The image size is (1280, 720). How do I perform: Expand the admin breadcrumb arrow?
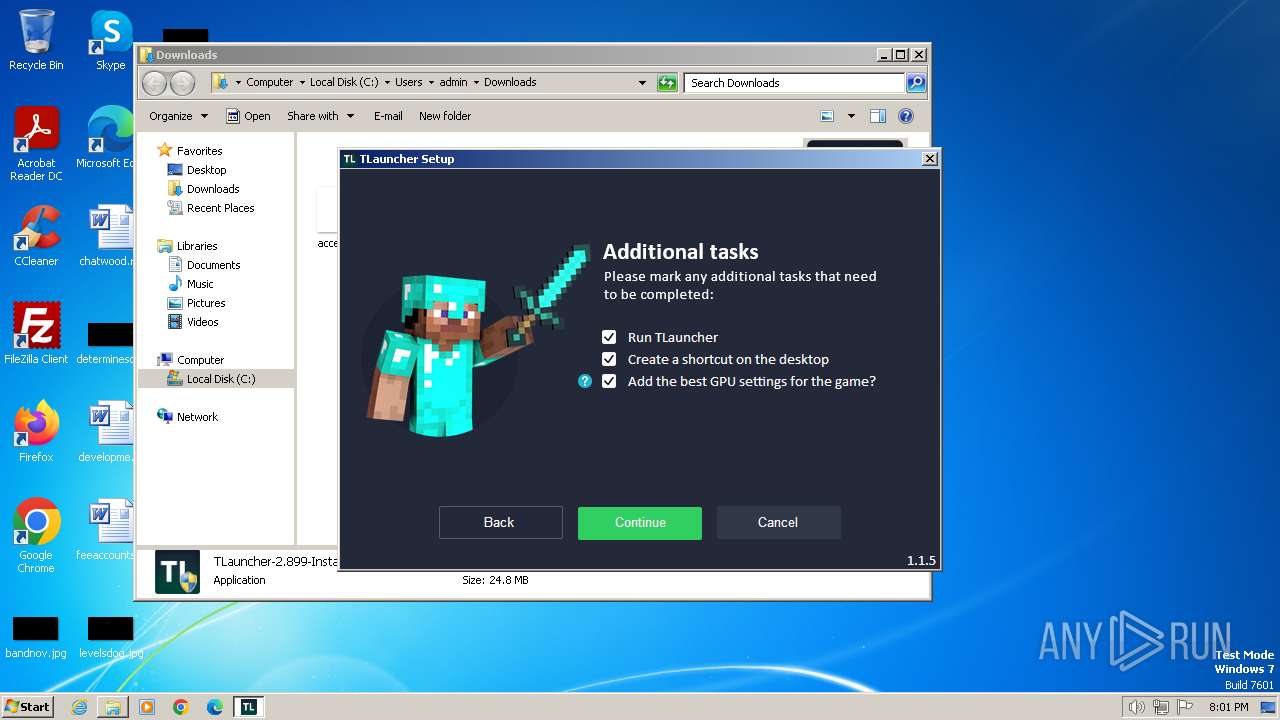(x=476, y=83)
